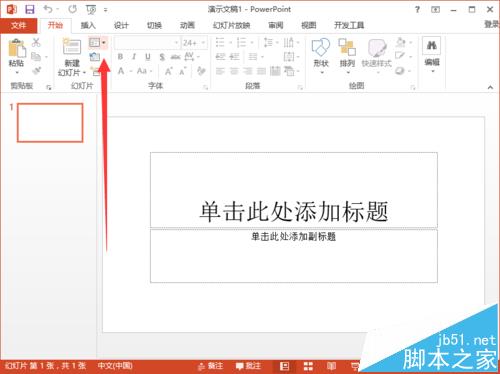Viewport: 500px width, 374px height.
Task: Collapse the ribbon with the chevron
Action: [x=490, y=87]
